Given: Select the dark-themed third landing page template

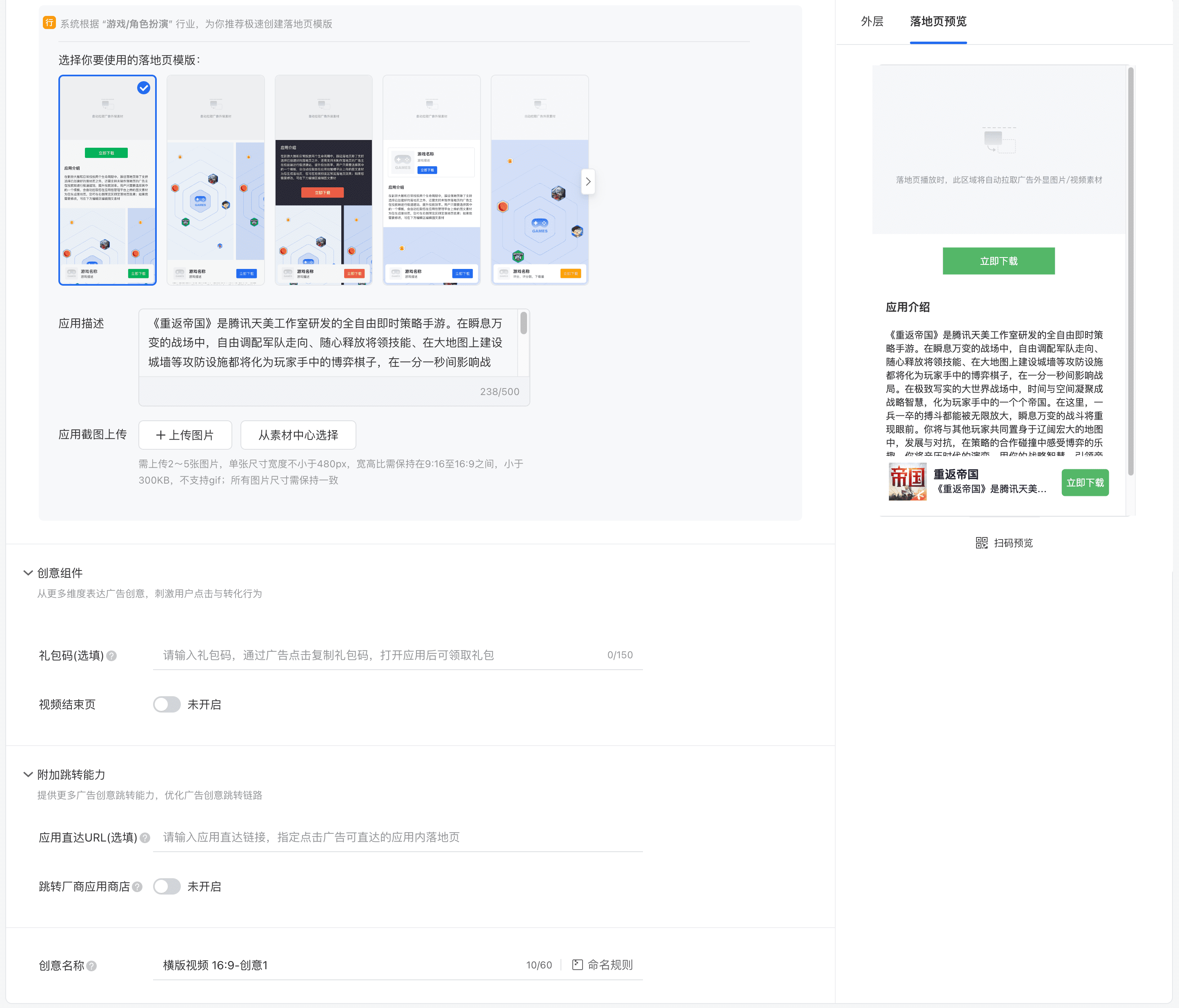Looking at the screenshot, I should pyautogui.click(x=323, y=180).
